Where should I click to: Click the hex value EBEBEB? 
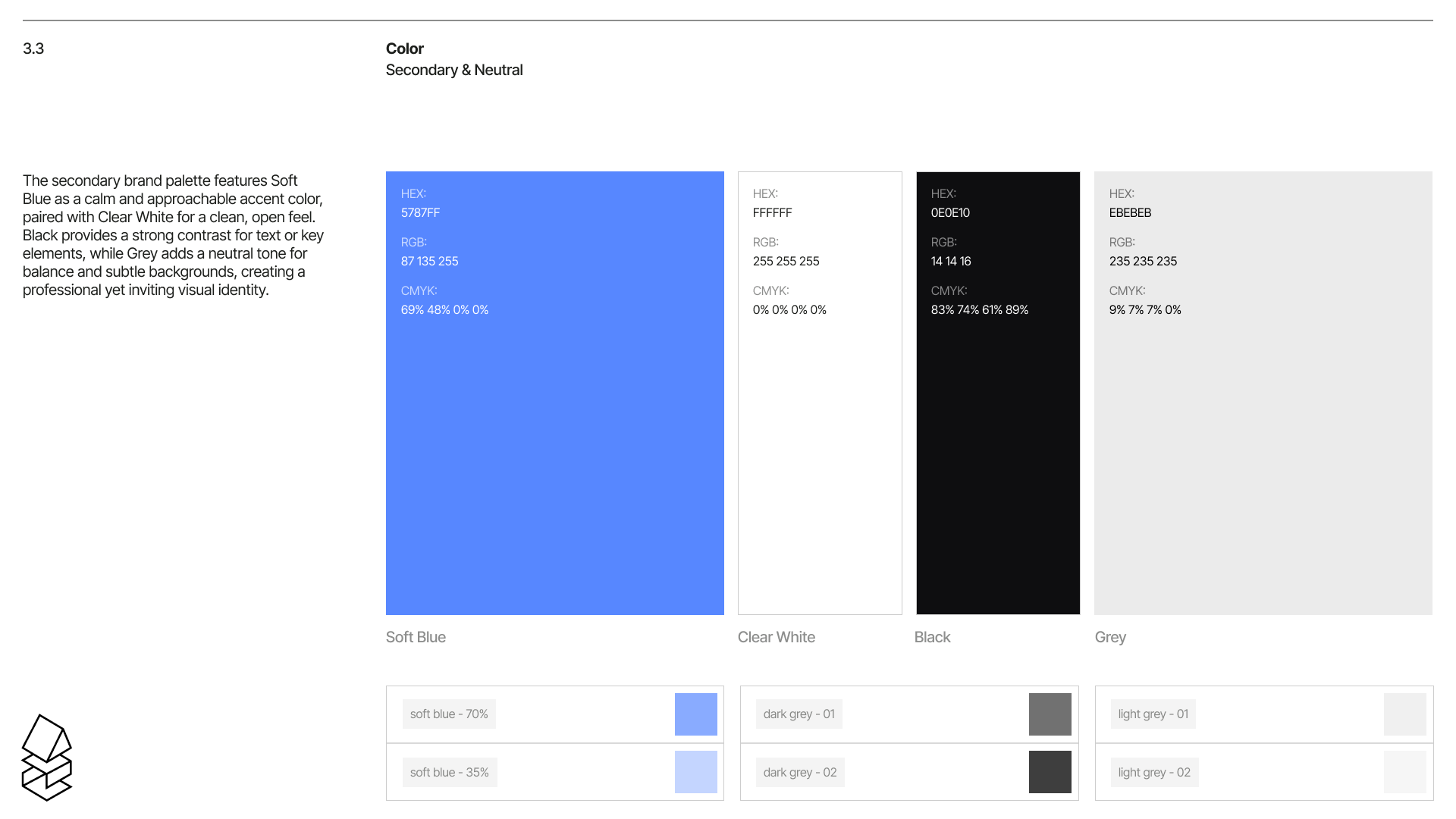coord(1130,213)
